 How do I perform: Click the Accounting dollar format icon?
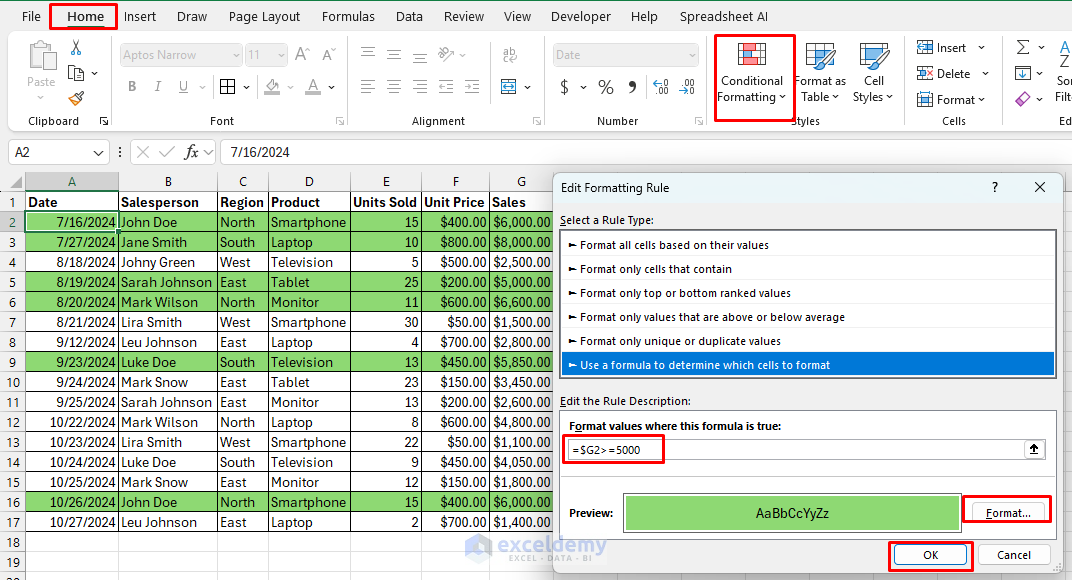[564, 87]
